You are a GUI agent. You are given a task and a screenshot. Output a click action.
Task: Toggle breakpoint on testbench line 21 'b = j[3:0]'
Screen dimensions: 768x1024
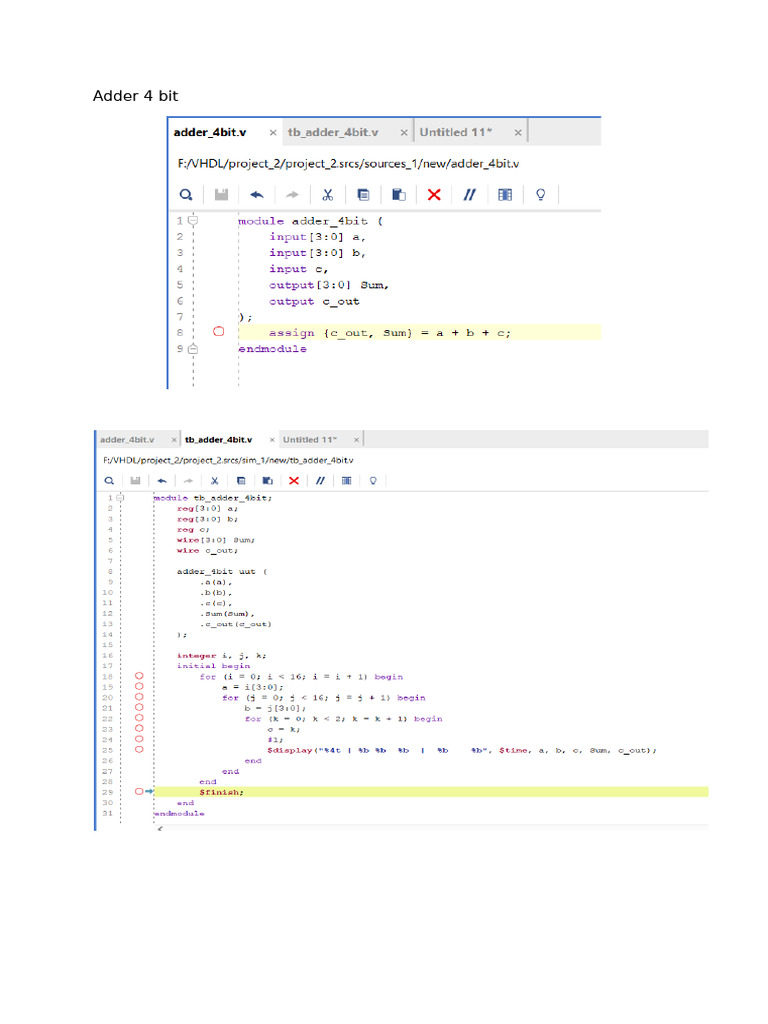139,707
